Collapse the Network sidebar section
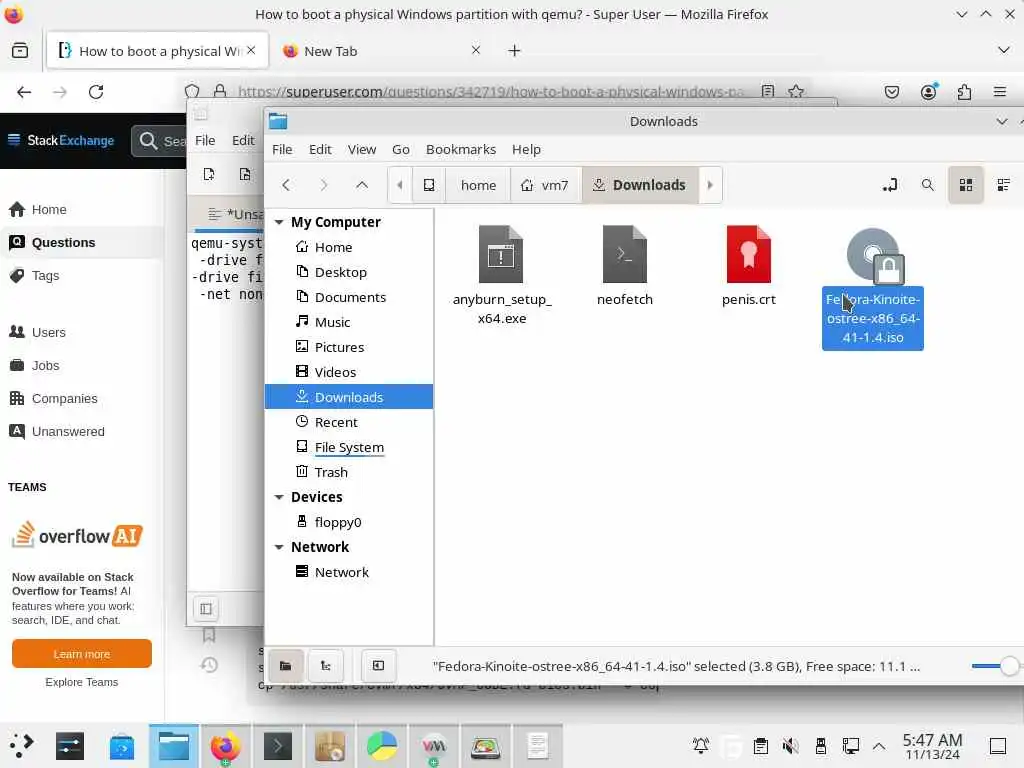The image size is (1024, 768). [x=279, y=547]
